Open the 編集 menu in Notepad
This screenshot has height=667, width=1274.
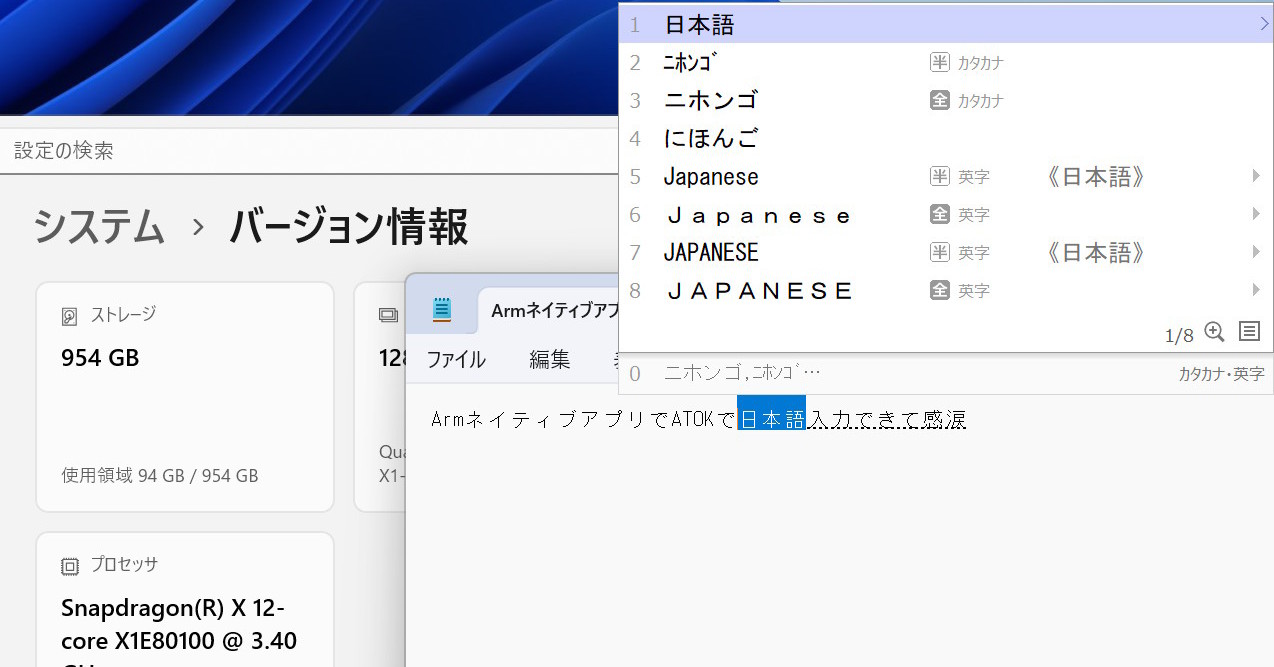tap(549, 360)
